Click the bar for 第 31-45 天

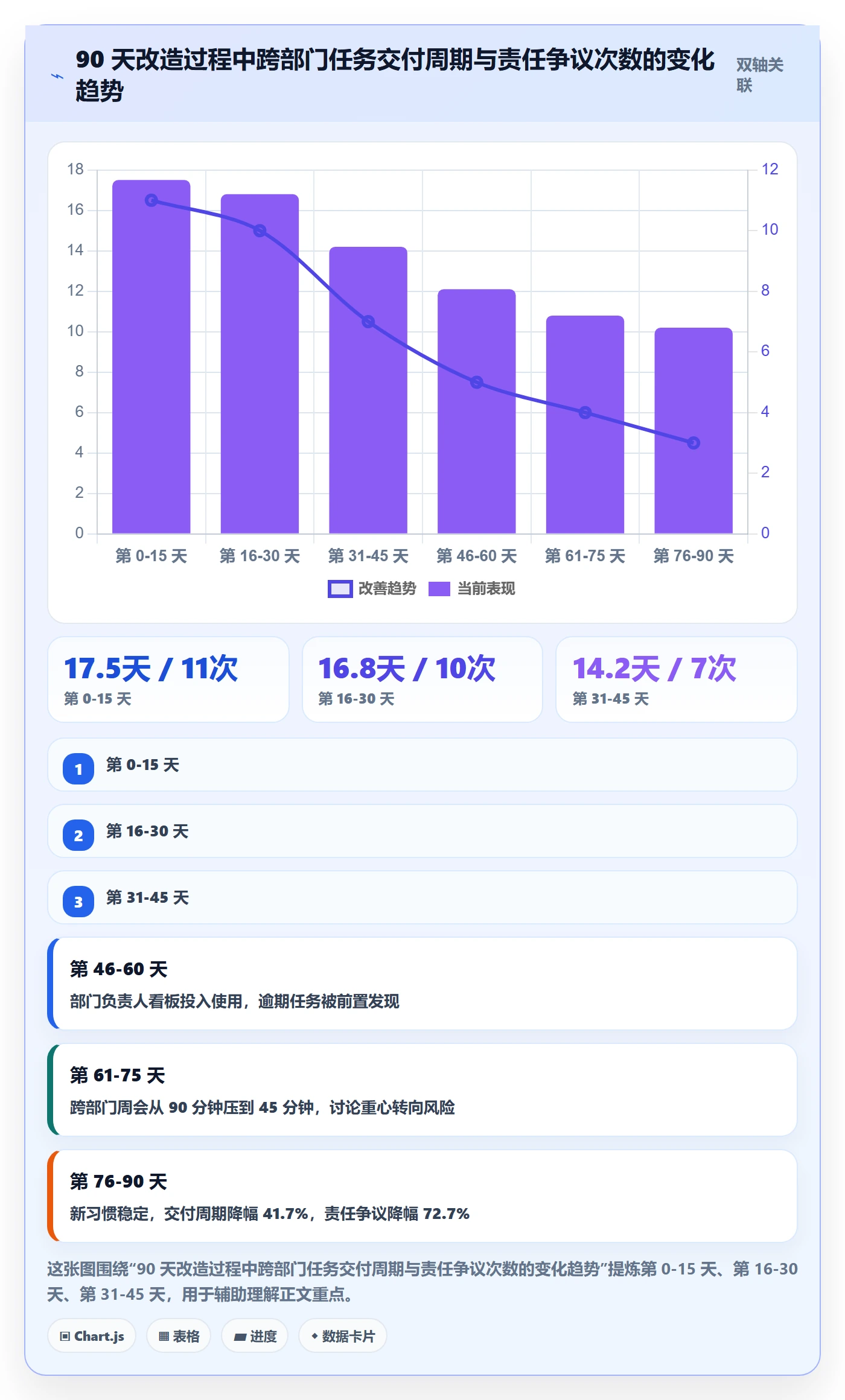[x=368, y=390]
